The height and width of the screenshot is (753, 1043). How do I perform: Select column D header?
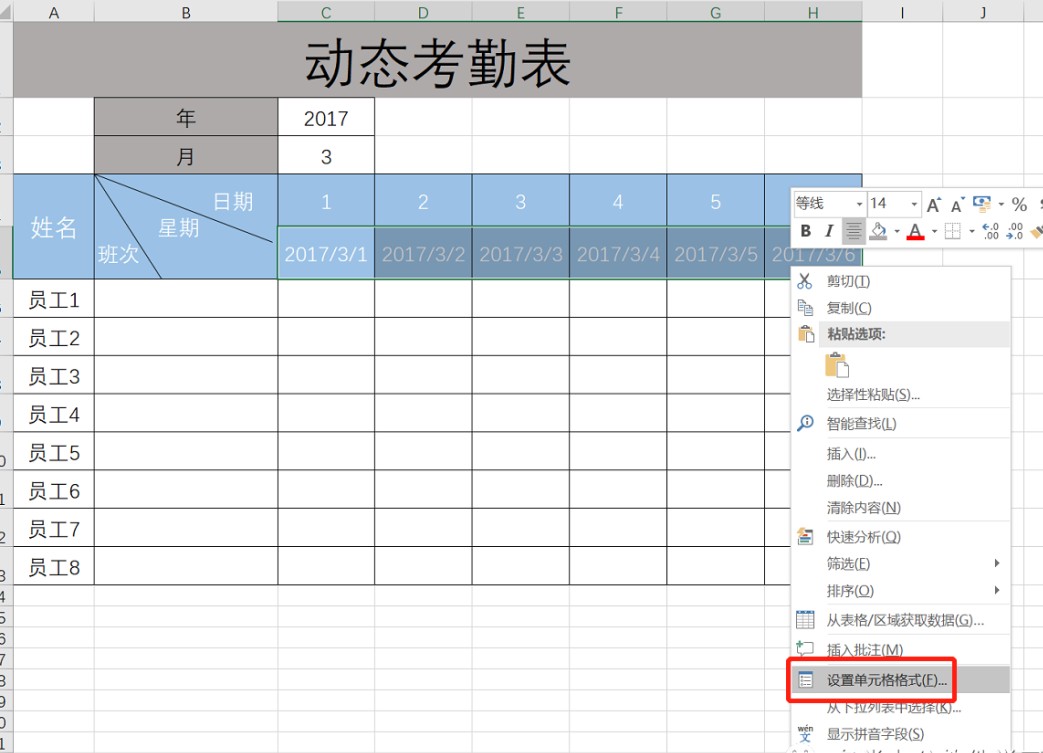pyautogui.click(x=423, y=12)
